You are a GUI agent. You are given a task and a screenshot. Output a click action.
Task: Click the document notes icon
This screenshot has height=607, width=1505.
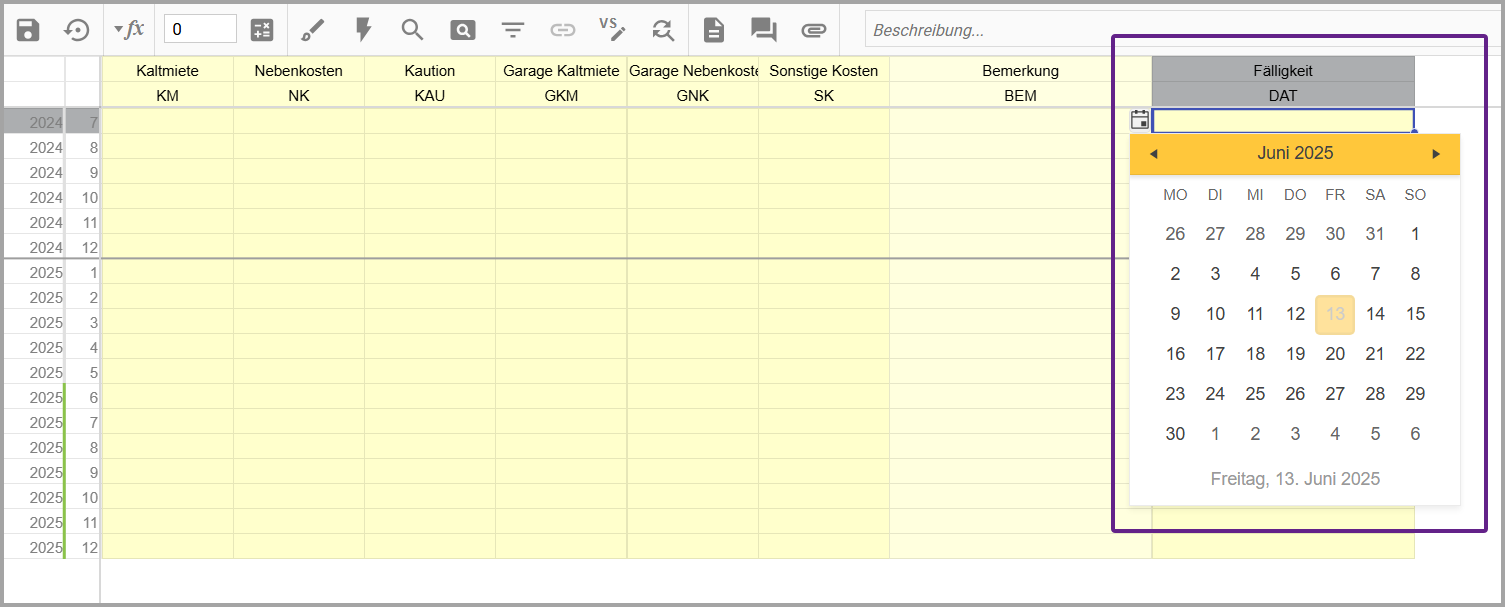tap(713, 30)
